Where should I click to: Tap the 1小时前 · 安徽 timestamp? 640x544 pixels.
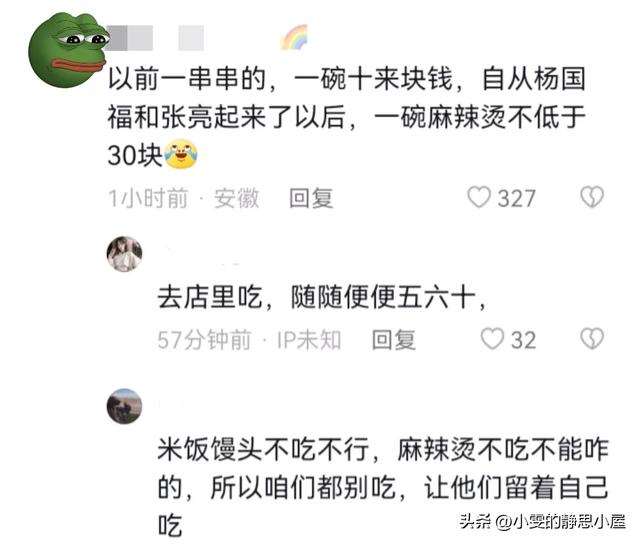[183, 198]
